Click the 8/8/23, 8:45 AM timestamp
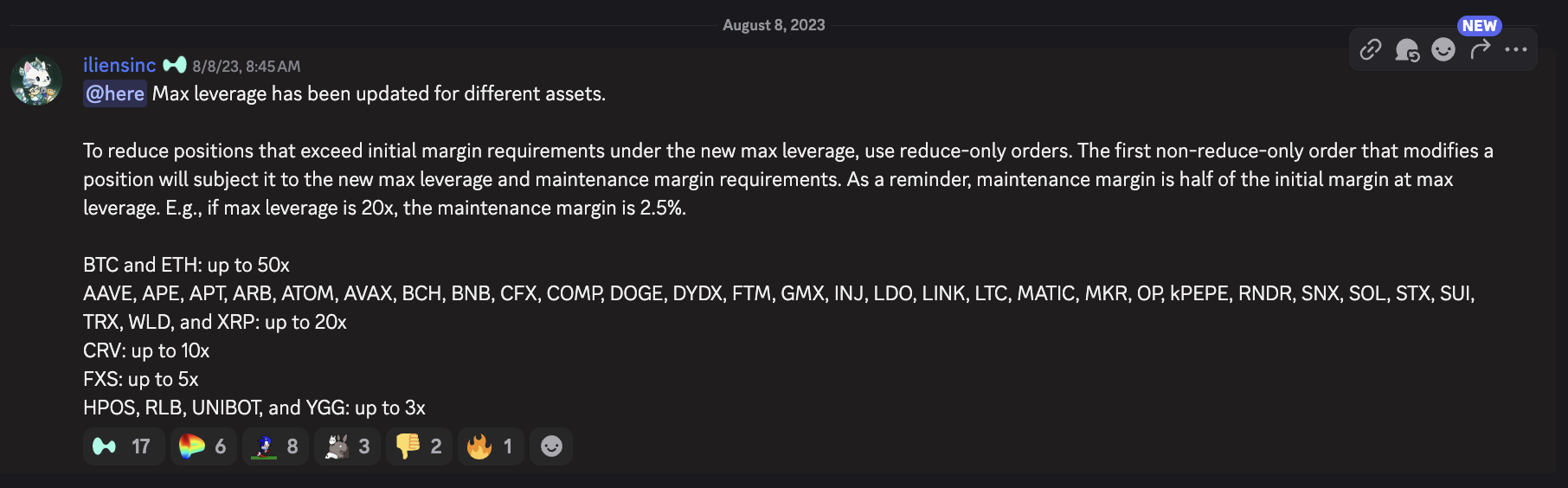 click(x=247, y=66)
